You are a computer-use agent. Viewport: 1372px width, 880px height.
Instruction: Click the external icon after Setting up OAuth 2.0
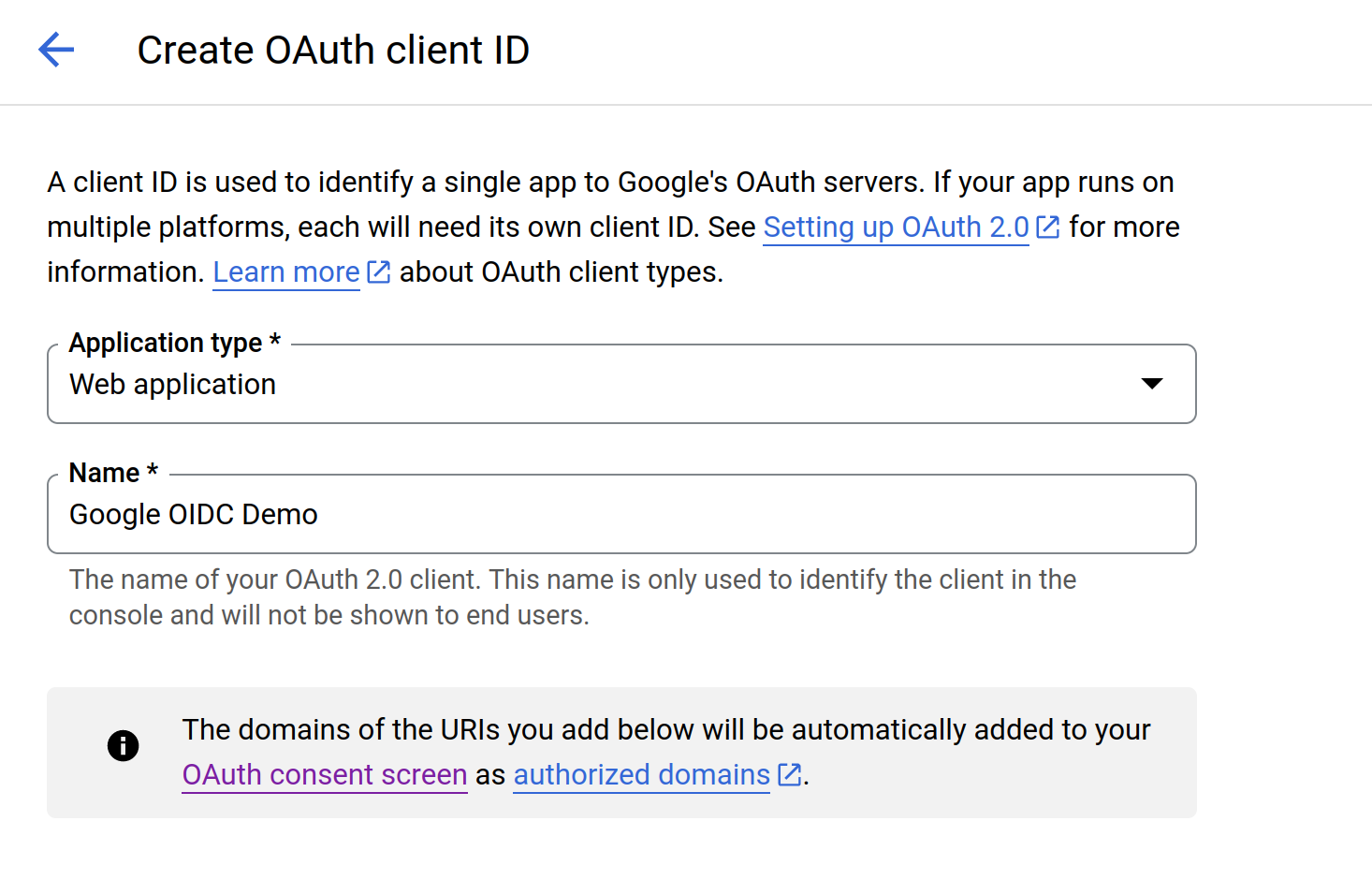coord(1048,227)
